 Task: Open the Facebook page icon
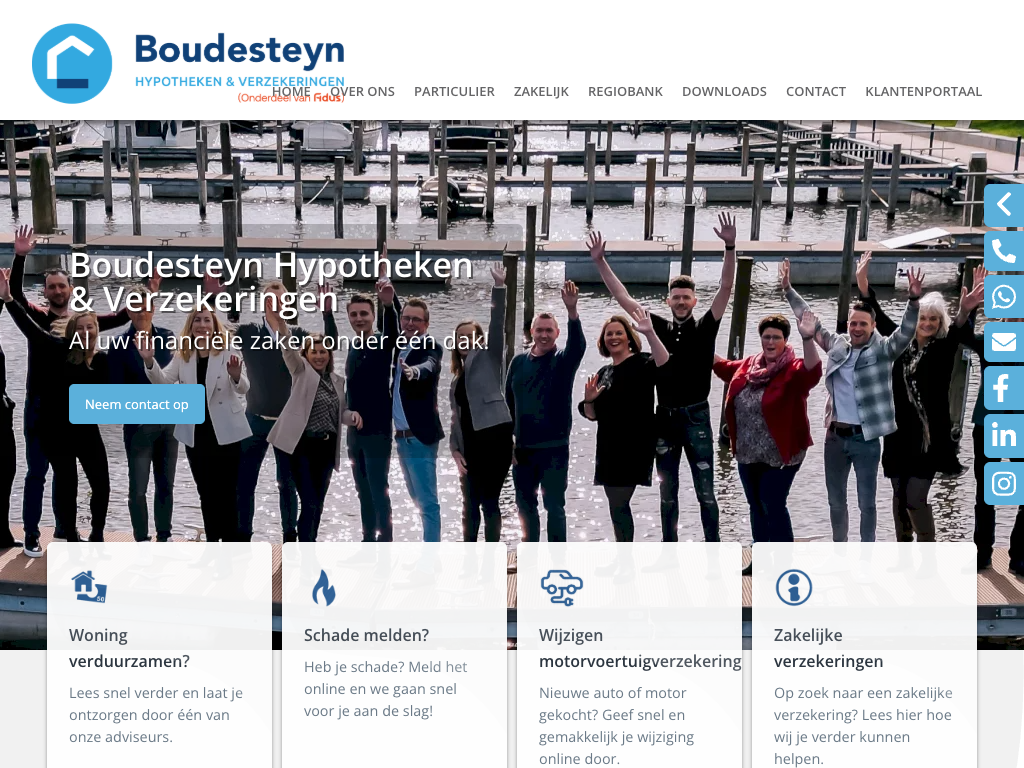click(x=1004, y=389)
